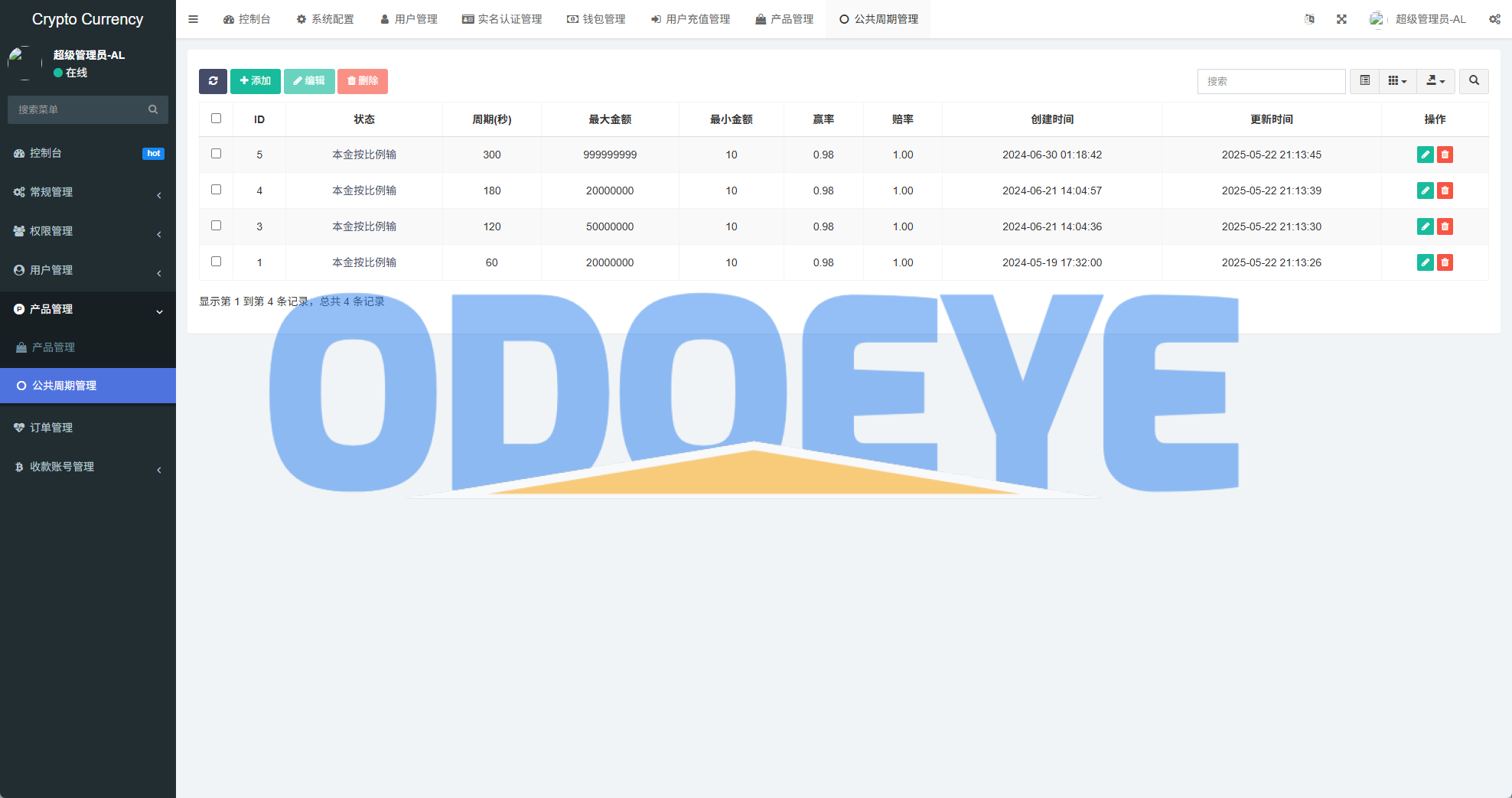Viewport: 1512px width, 798px height.
Task: Click the green 添加 button
Action: (256, 81)
